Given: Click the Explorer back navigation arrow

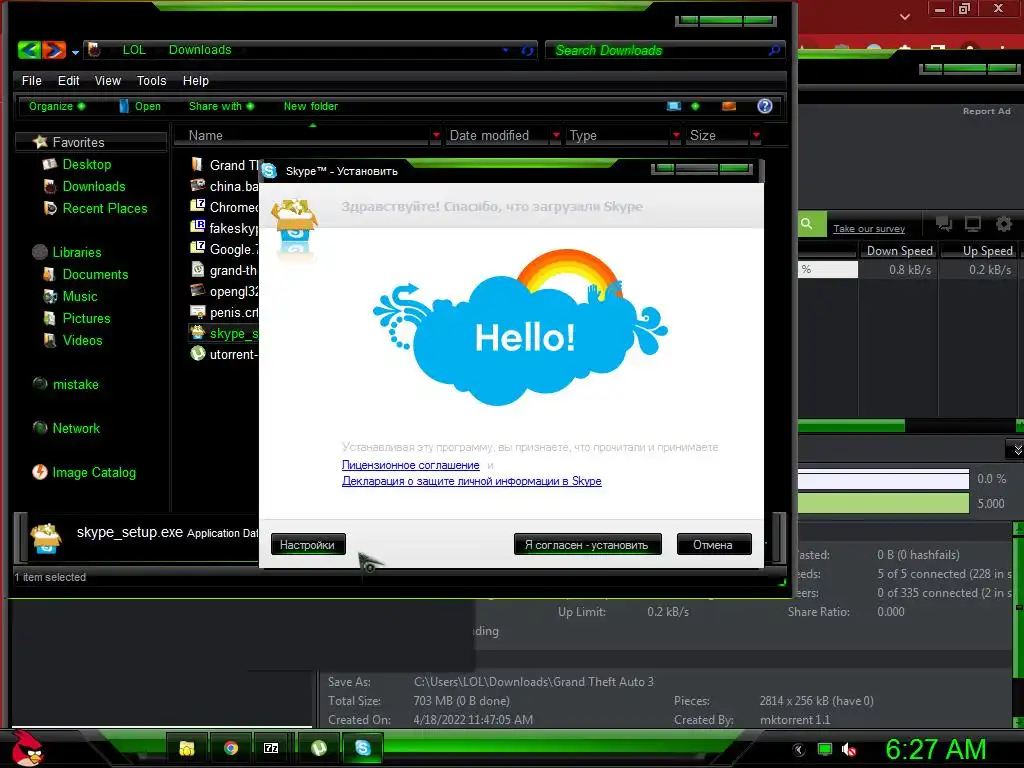Looking at the screenshot, I should tap(29, 50).
